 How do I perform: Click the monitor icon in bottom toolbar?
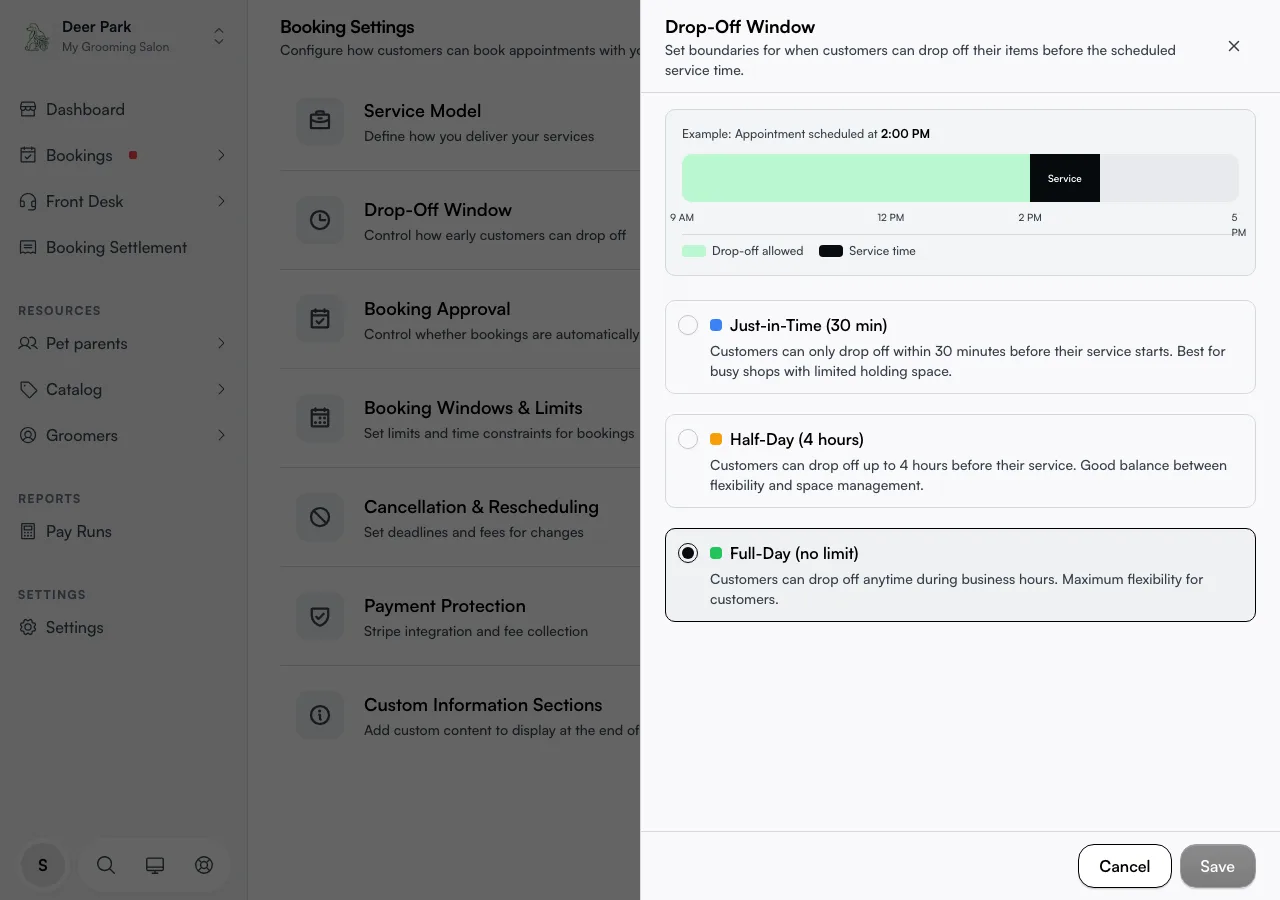(x=155, y=866)
